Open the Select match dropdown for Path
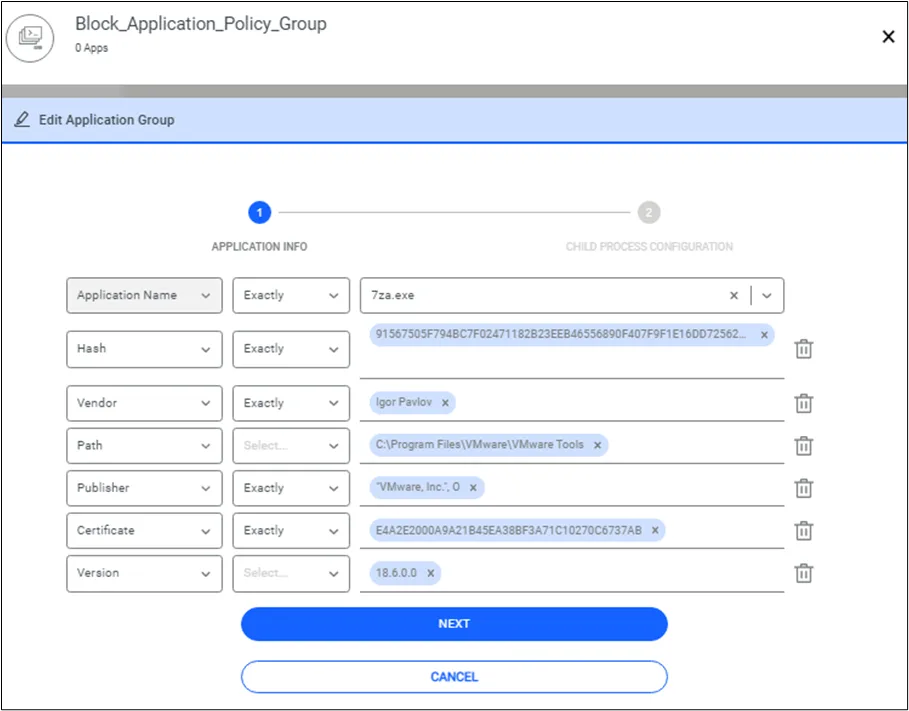Screen dimensions: 909x711 click(291, 445)
